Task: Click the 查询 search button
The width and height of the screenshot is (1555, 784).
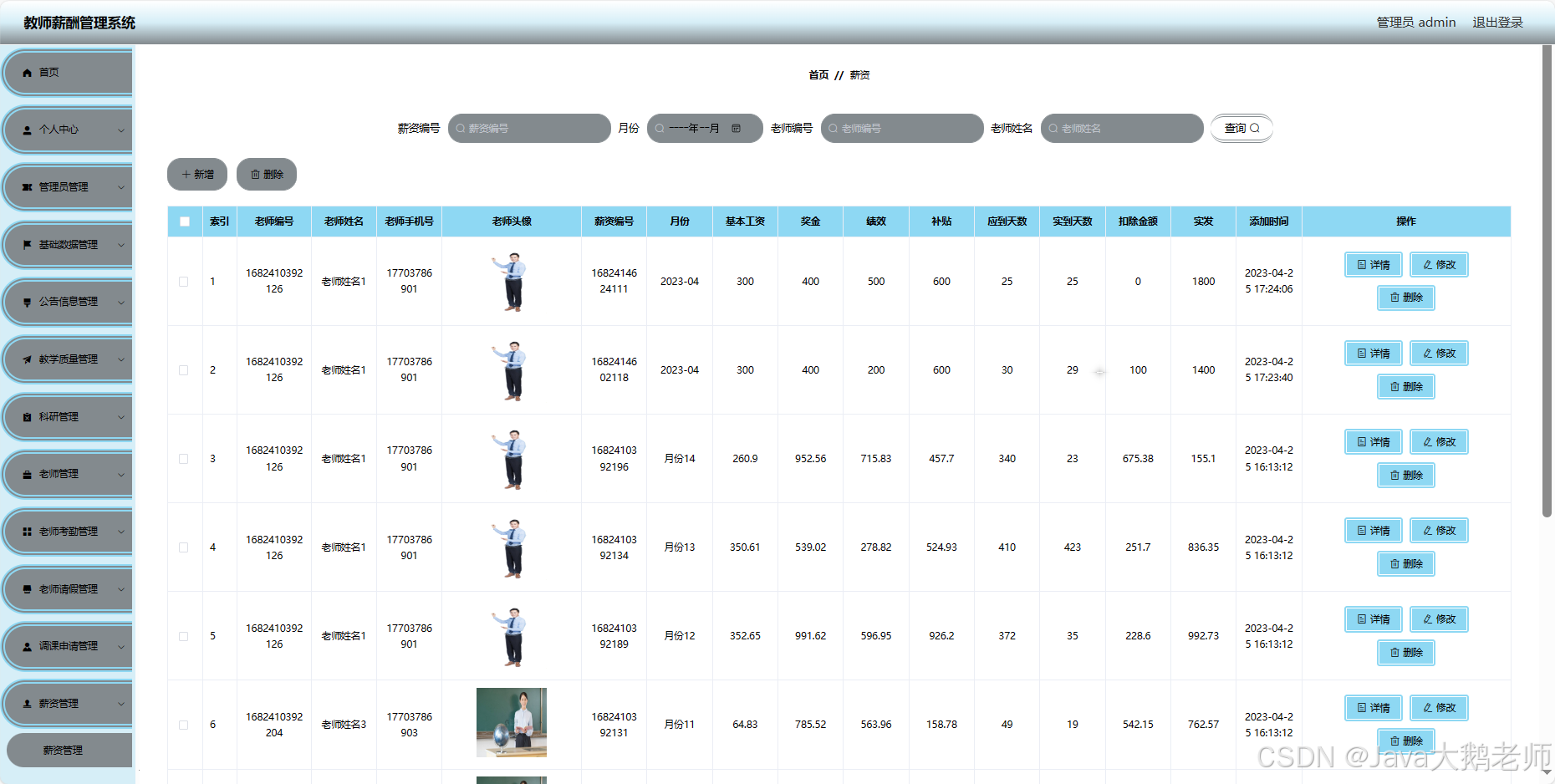Action: pos(1241,129)
